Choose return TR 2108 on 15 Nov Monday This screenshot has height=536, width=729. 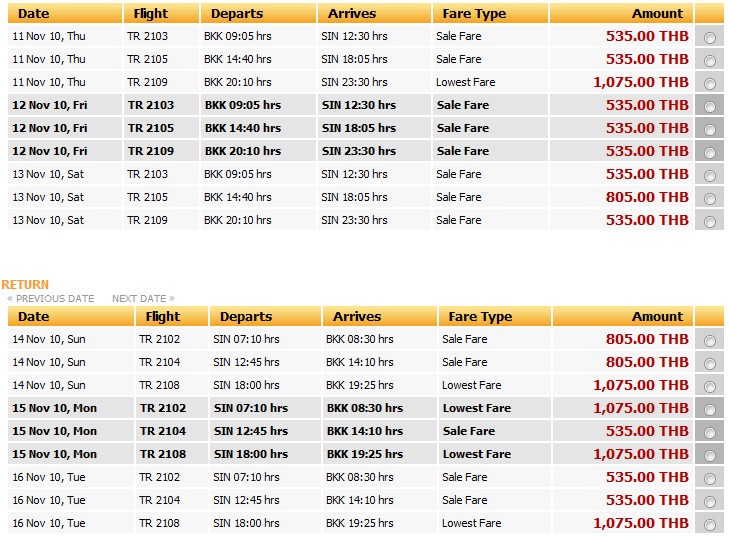710,455
